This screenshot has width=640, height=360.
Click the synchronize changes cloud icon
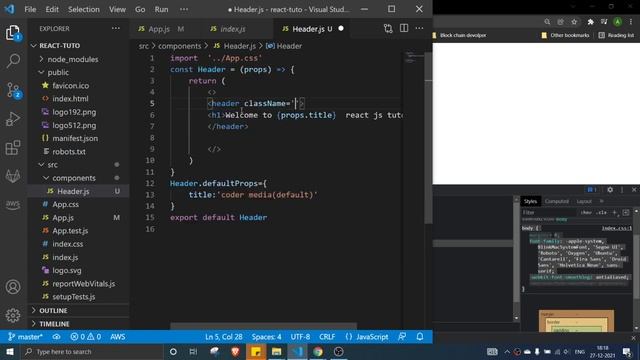[x=56, y=337]
